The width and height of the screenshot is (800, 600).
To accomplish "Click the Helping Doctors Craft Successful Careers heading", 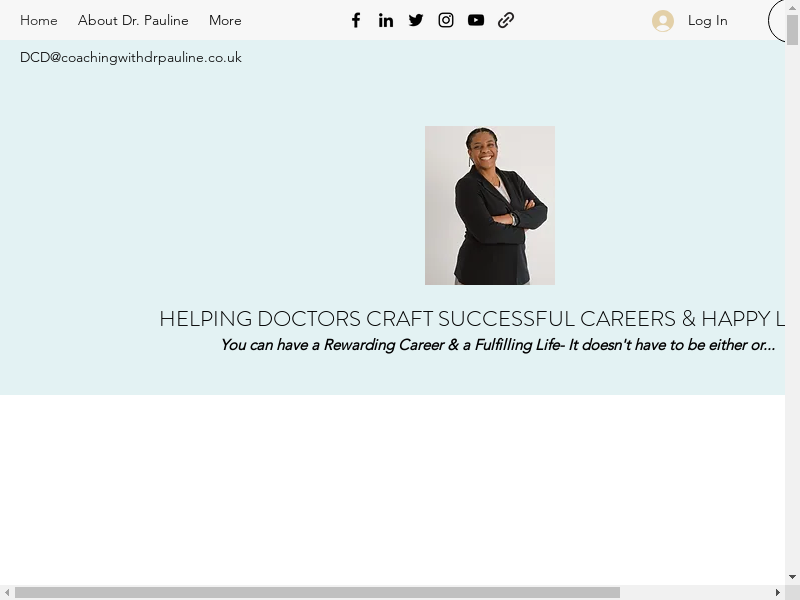I will point(472,319).
